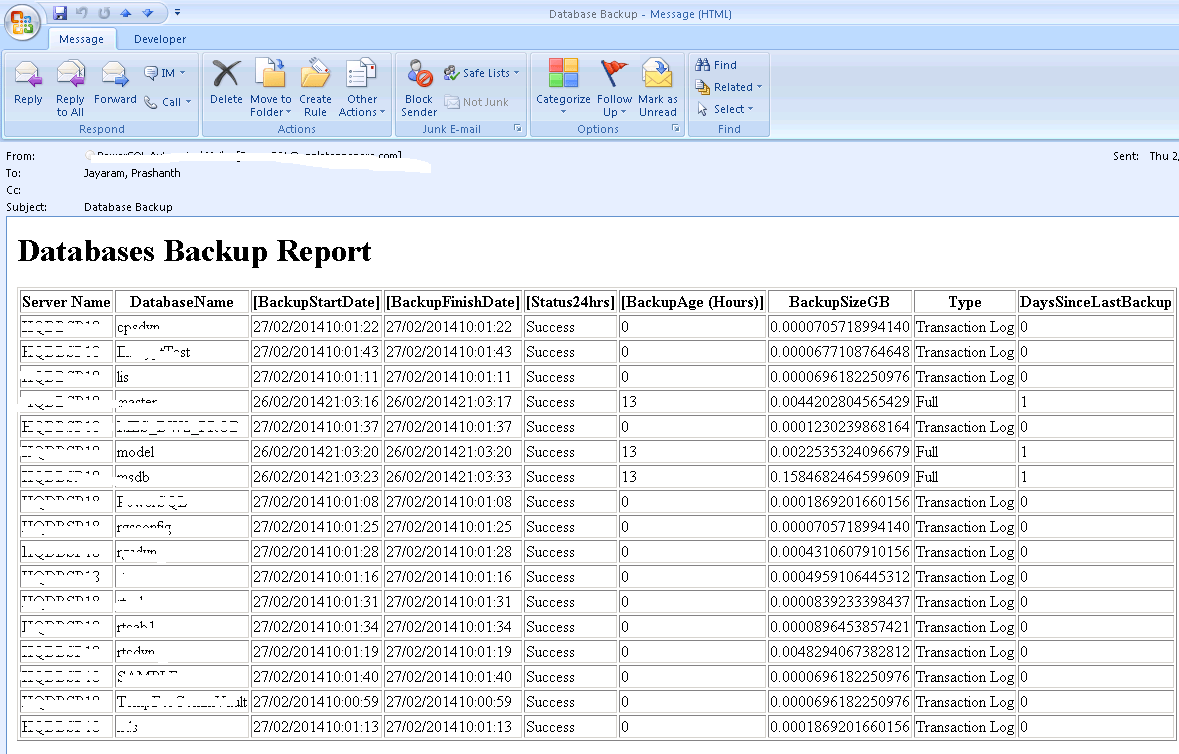
Task: Switch to the Developer tab
Action: click(160, 39)
